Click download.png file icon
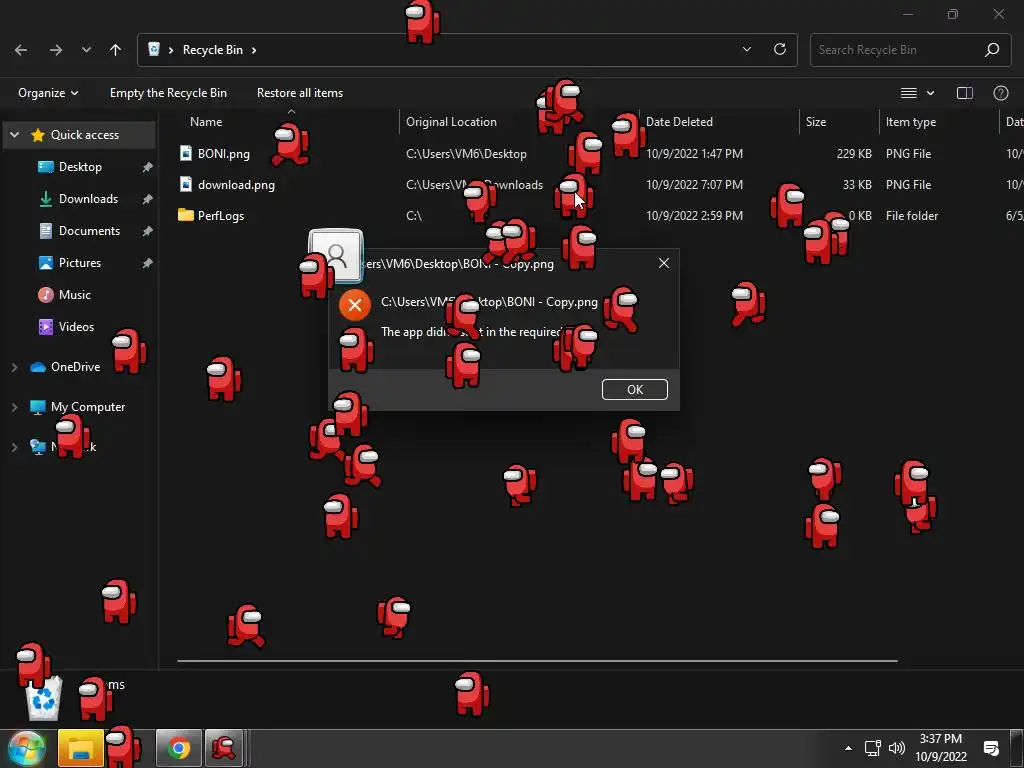Viewport: 1024px width, 768px height. click(186, 185)
